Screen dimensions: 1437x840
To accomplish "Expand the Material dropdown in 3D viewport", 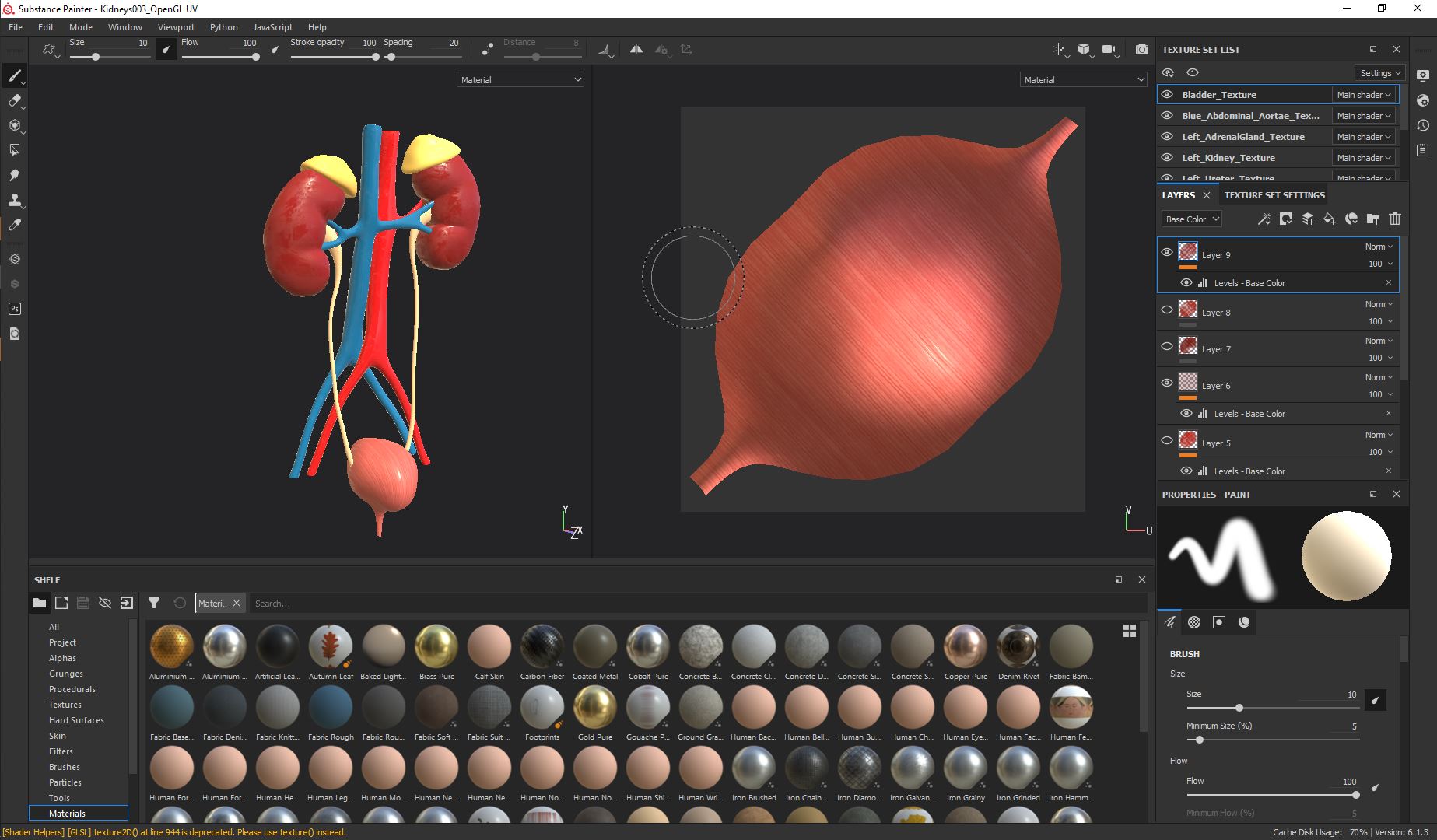I will 520,79.
